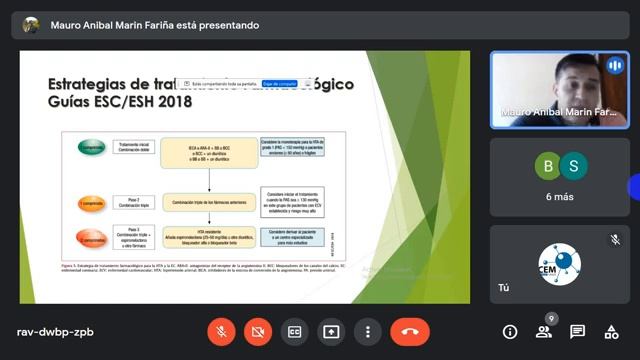Screen dimensions: 640x360
Task: Hang up with the red leave call button
Action: pyautogui.click(x=410, y=332)
